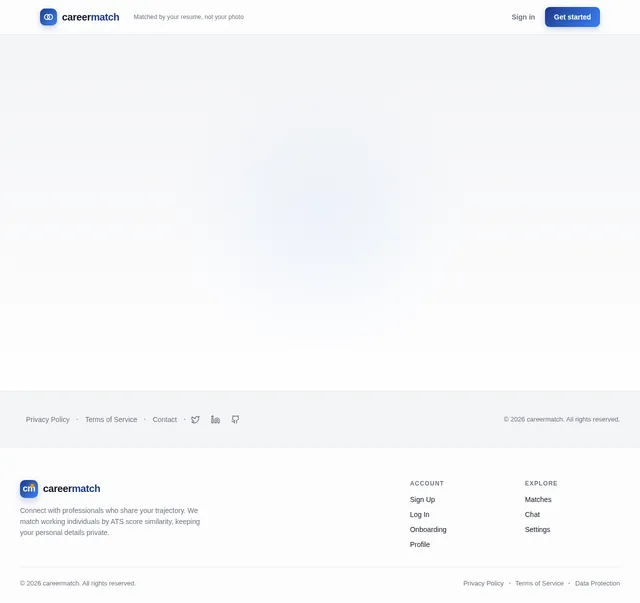Image resolution: width=640 pixels, height=603 pixels.
Task: Click the ACCOUNT column heading
Action: point(427,483)
